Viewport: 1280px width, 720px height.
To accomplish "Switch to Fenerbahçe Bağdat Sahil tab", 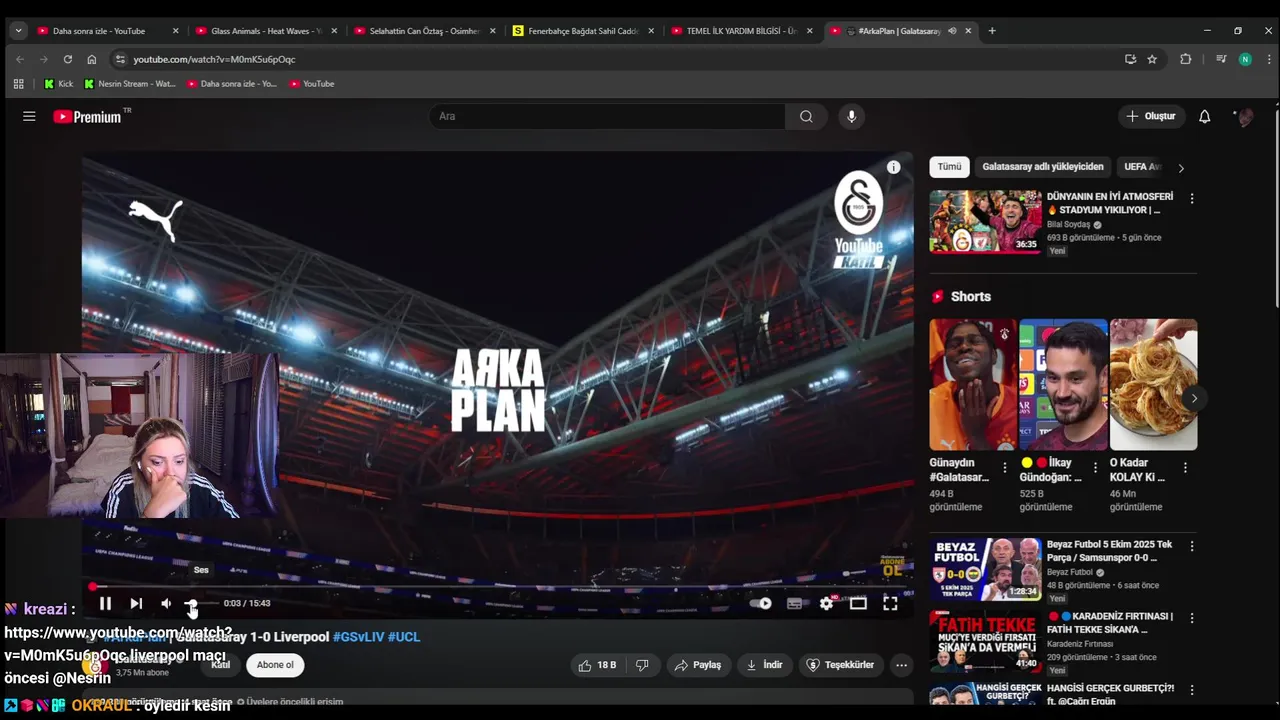I will 583,31.
